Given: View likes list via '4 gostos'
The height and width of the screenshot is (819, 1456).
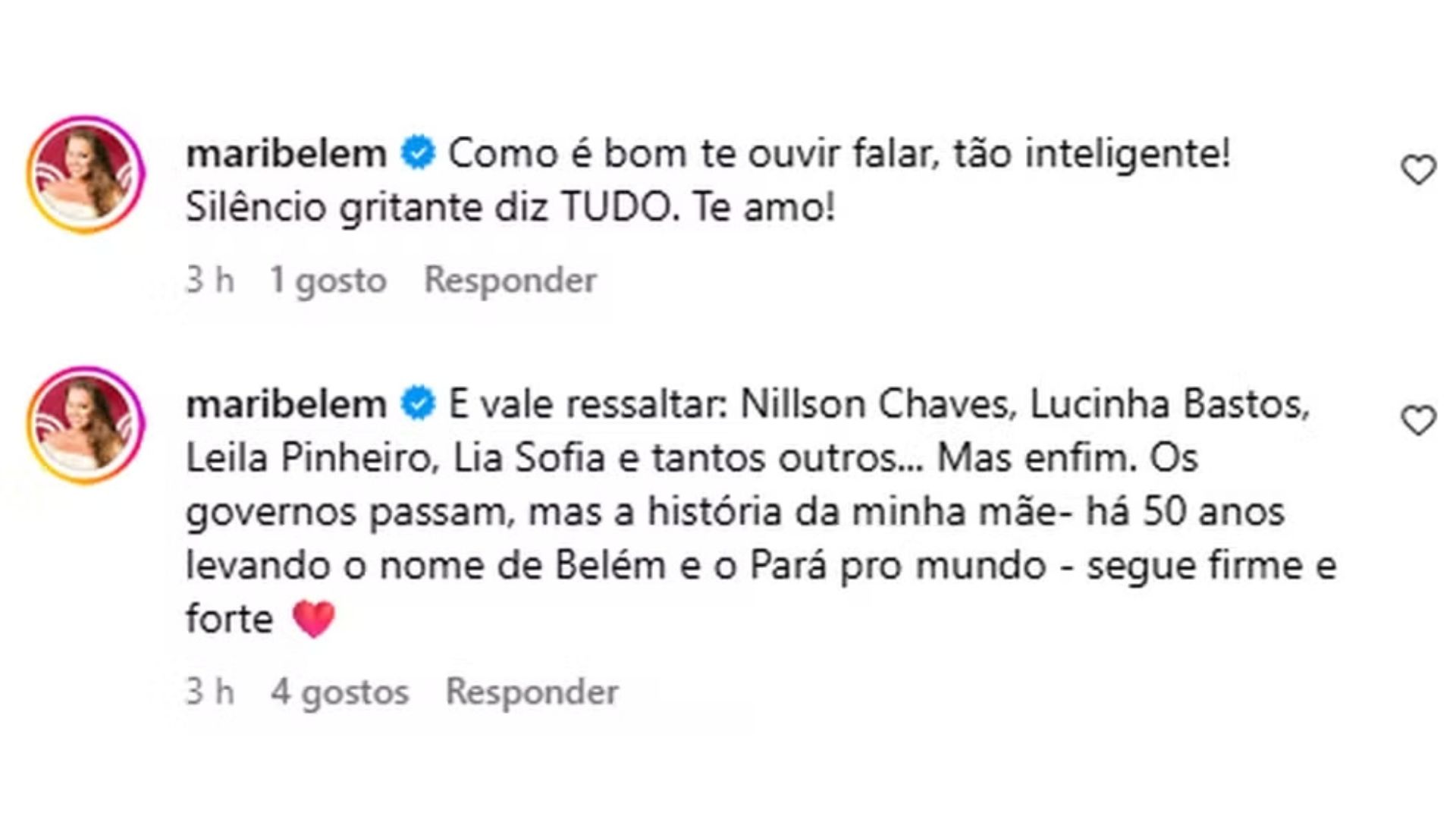Looking at the screenshot, I should [x=339, y=692].
